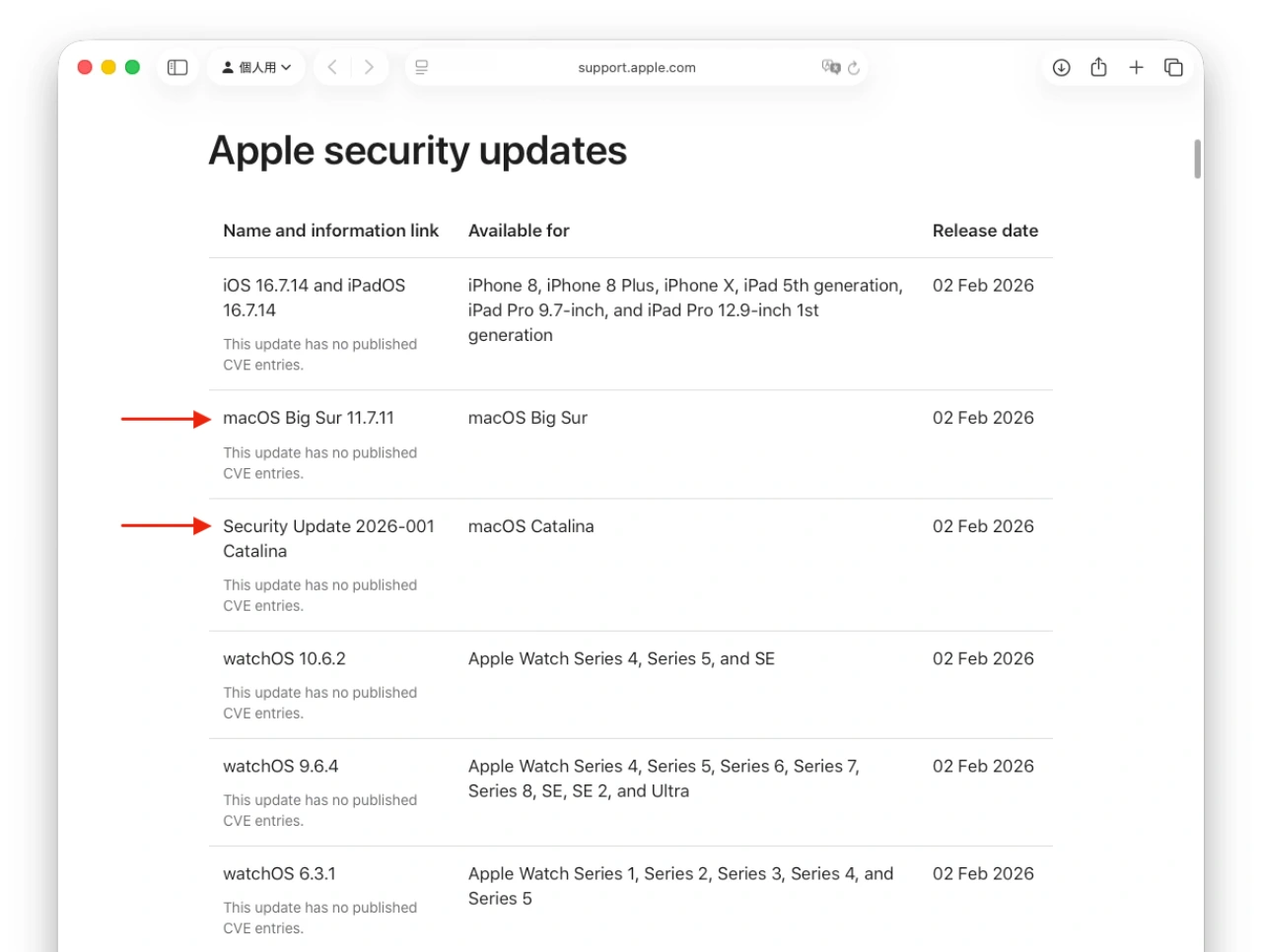Screen dimensions: 1262x952
Task: Select the watchOS 10.6.2 update
Action: pos(284,658)
